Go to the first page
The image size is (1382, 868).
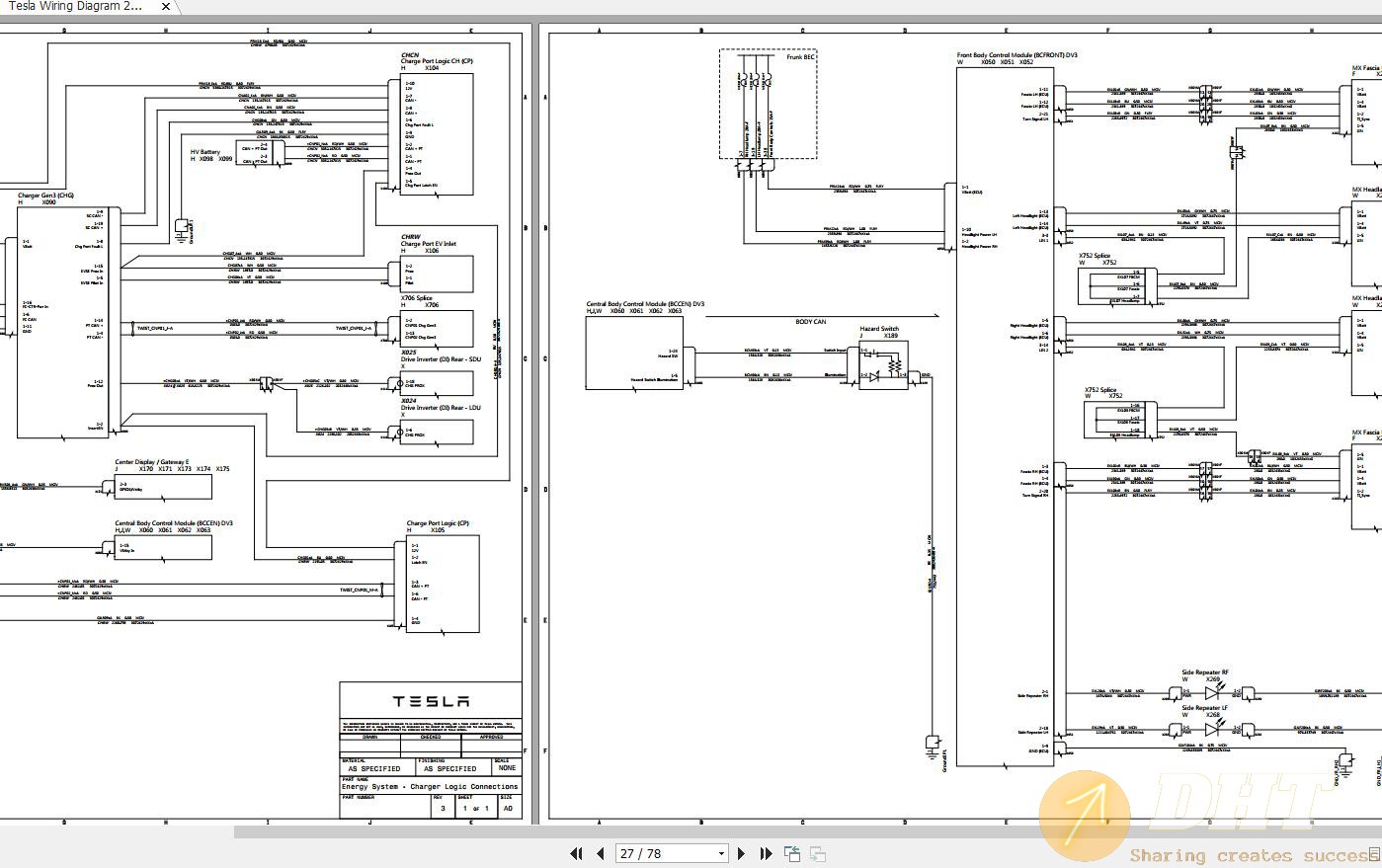(x=576, y=853)
